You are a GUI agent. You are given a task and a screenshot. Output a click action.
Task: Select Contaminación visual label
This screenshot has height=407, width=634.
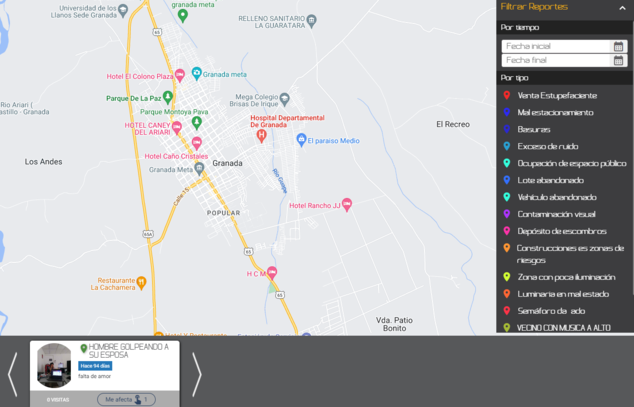tap(556, 215)
